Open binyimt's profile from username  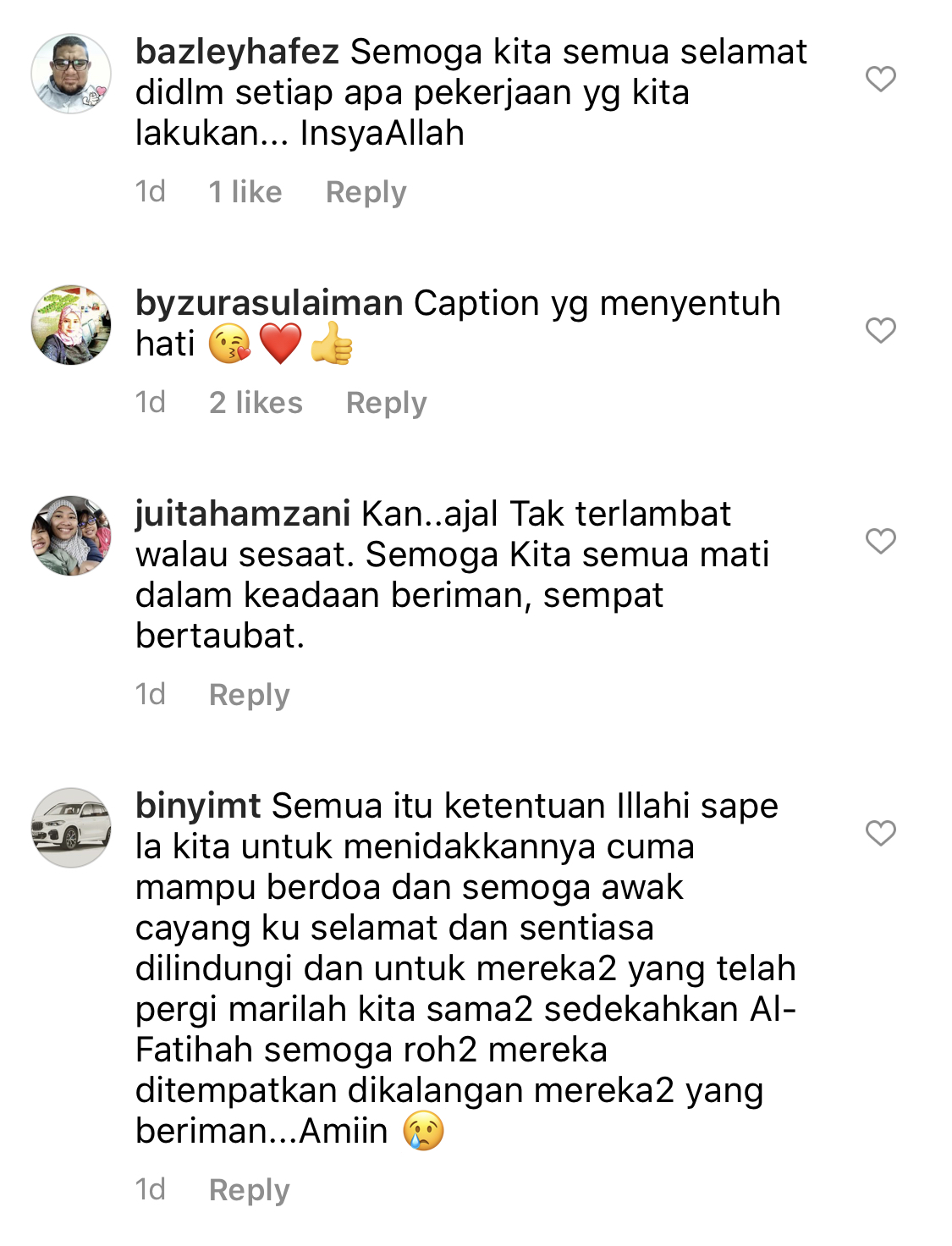[x=198, y=807]
